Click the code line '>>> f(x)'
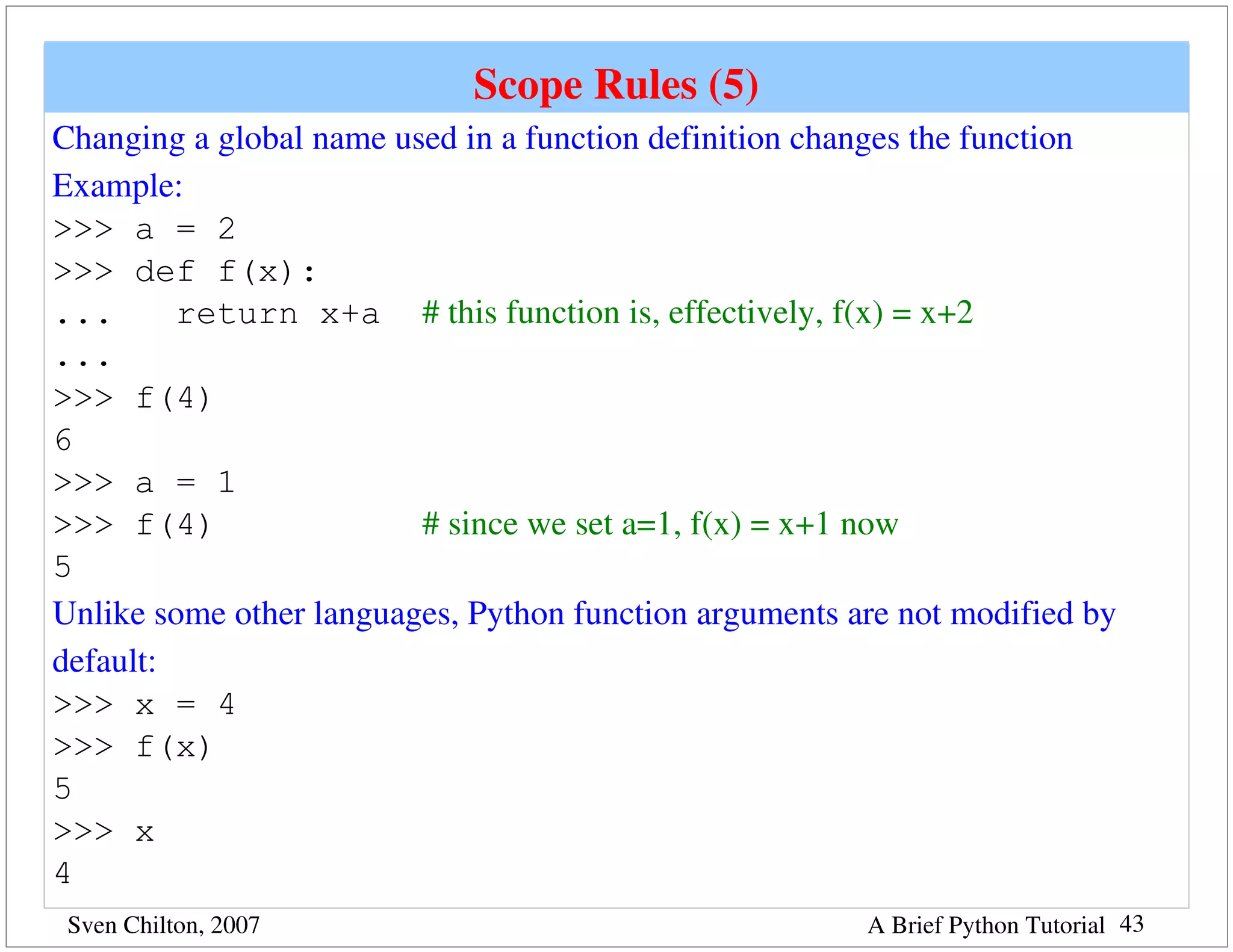The height and width of the screenshot is (952, 1233). click(x=132, y=747)
